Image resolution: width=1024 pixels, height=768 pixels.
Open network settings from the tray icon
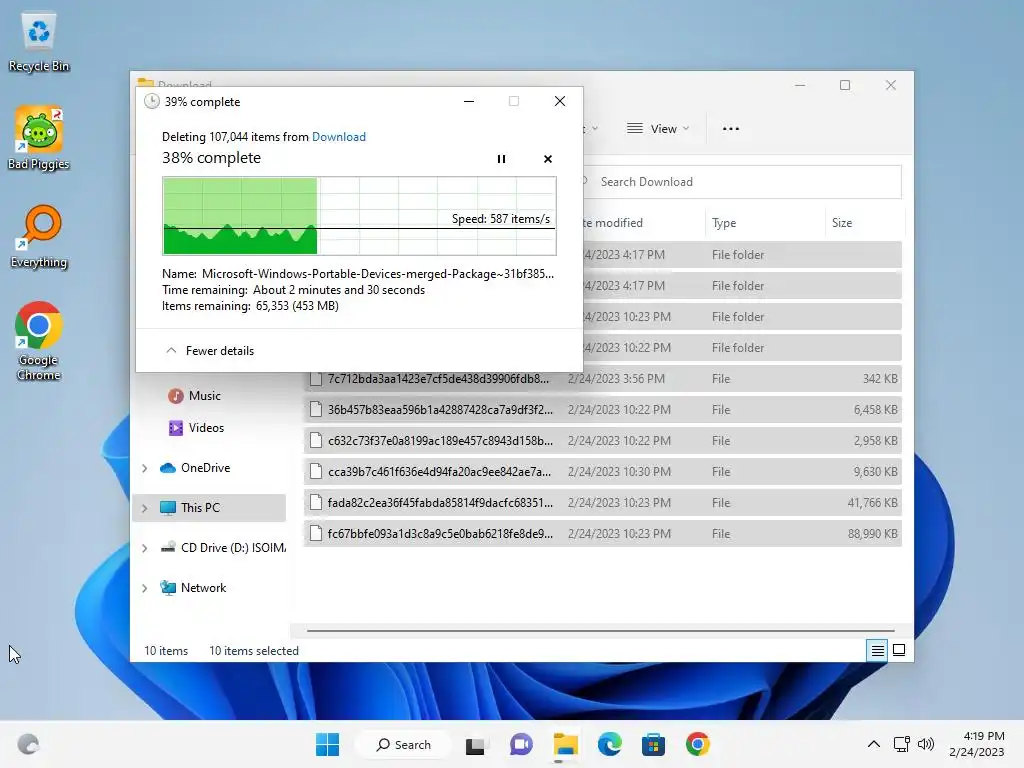902,744
